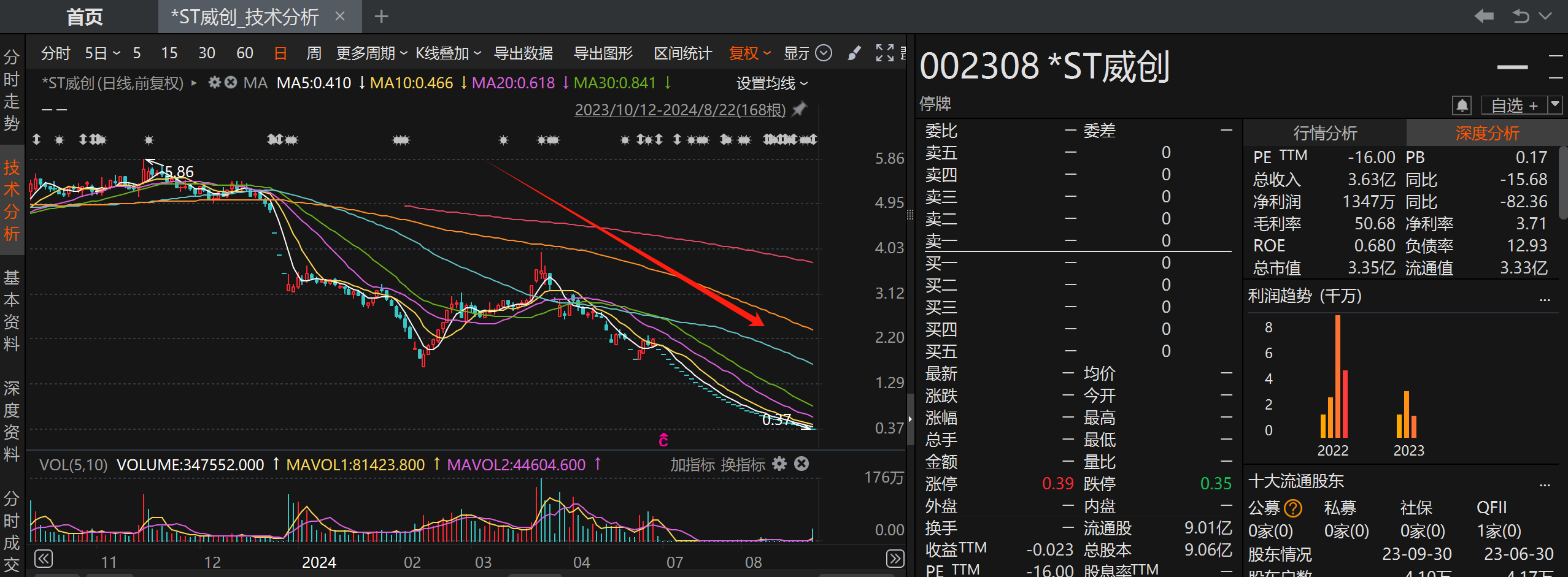Click the right panel vertical scrollbar

(x=1564, y=182)
